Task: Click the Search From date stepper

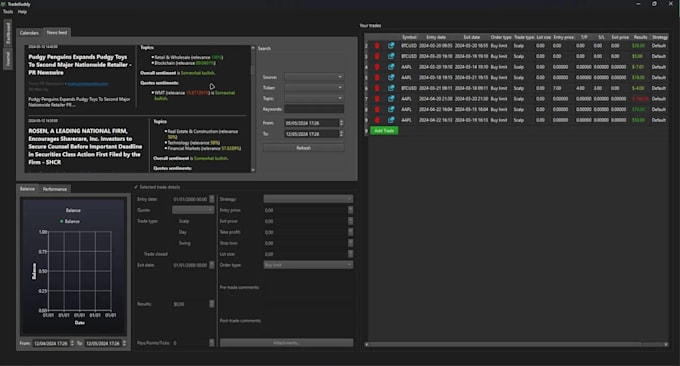Action: tap(341, 123)
